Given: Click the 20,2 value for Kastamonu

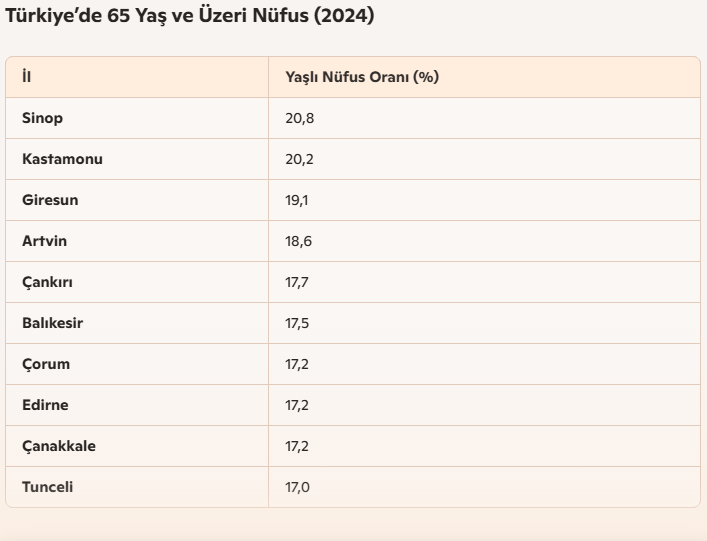Looking at the screenshot, I should pos(300,159).
